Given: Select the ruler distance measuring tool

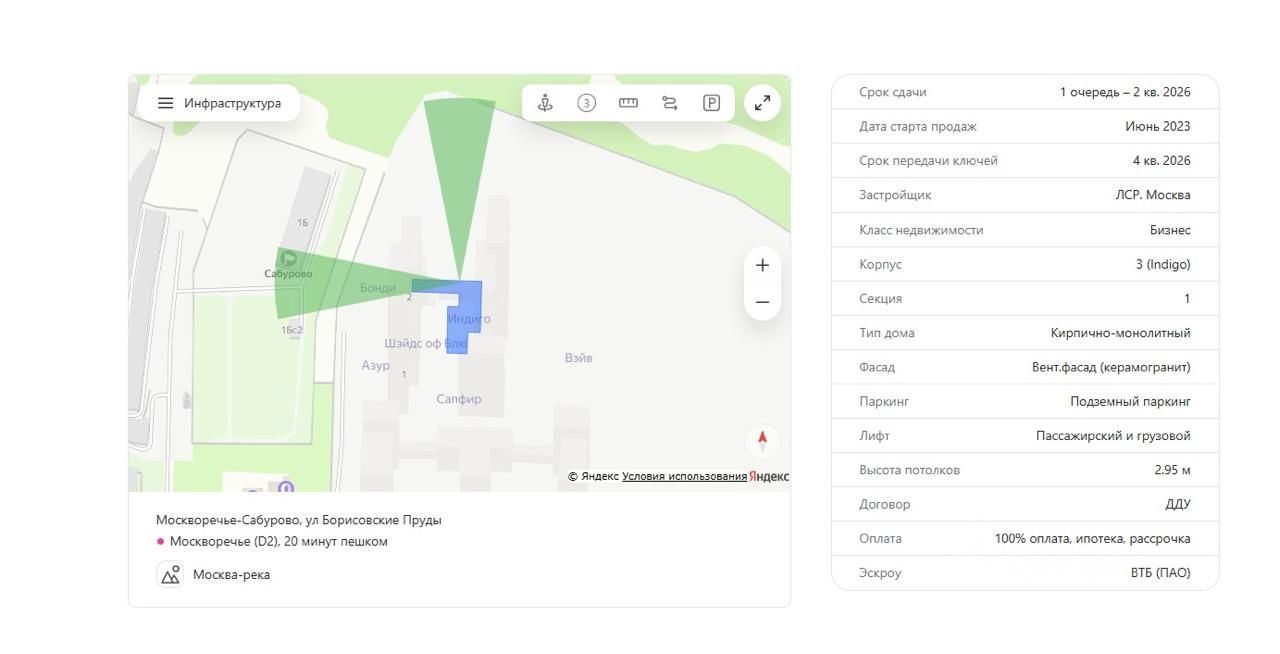Looking at the screenshot, I should point(628,103).
